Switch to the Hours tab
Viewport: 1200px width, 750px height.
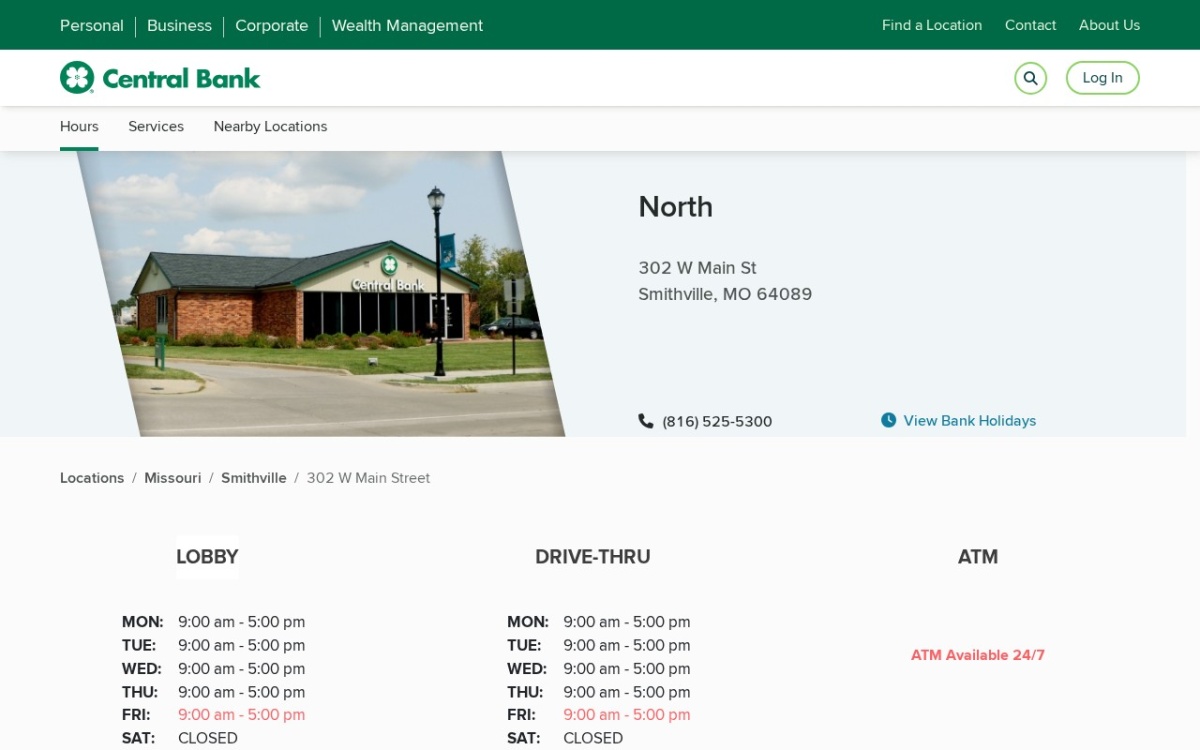[x=79, y=127]
